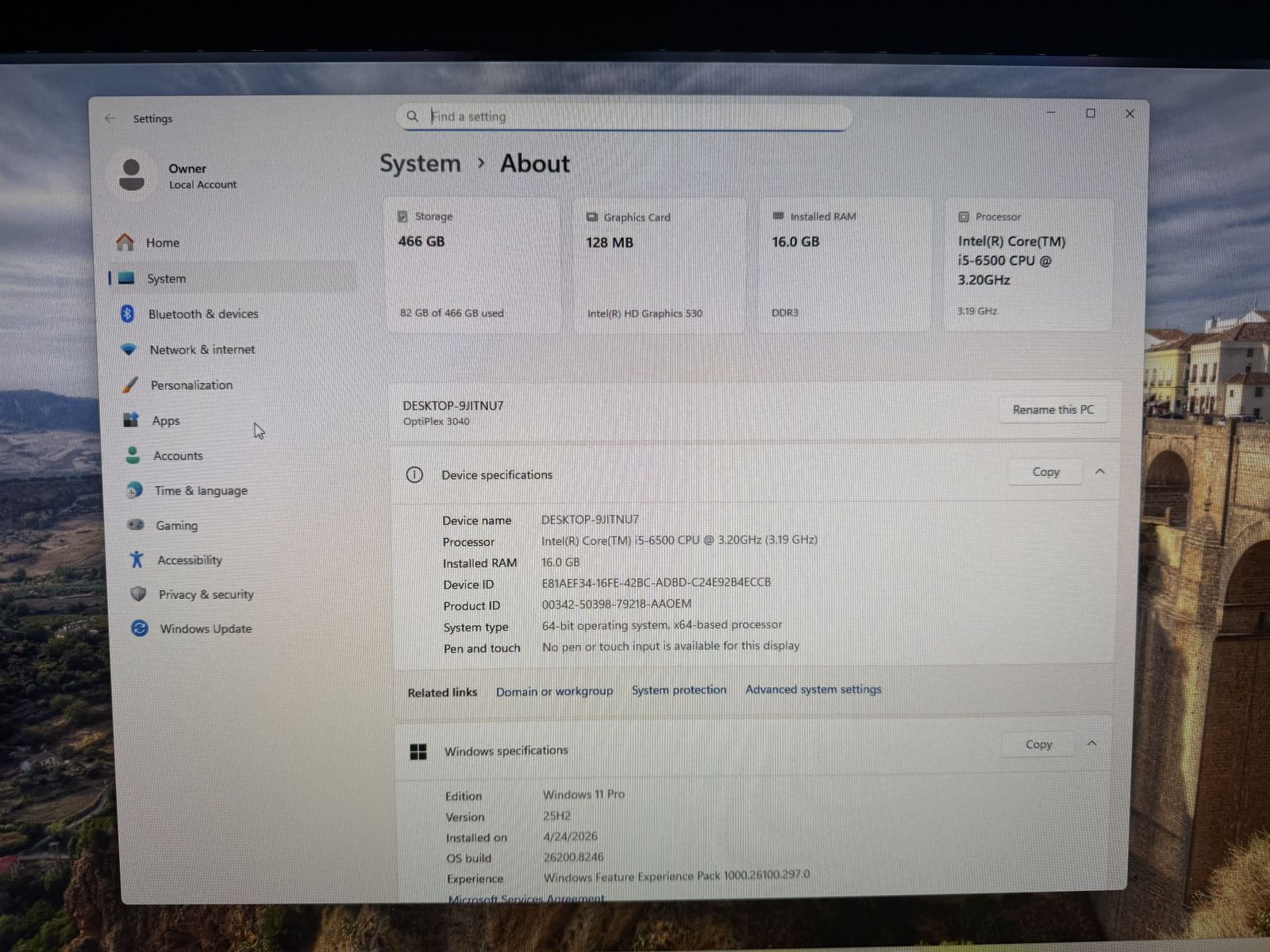The height and width of the screenshot is (952, 1270).
Task: Open Advanced system settings link
Action: [x=813, y=689]
